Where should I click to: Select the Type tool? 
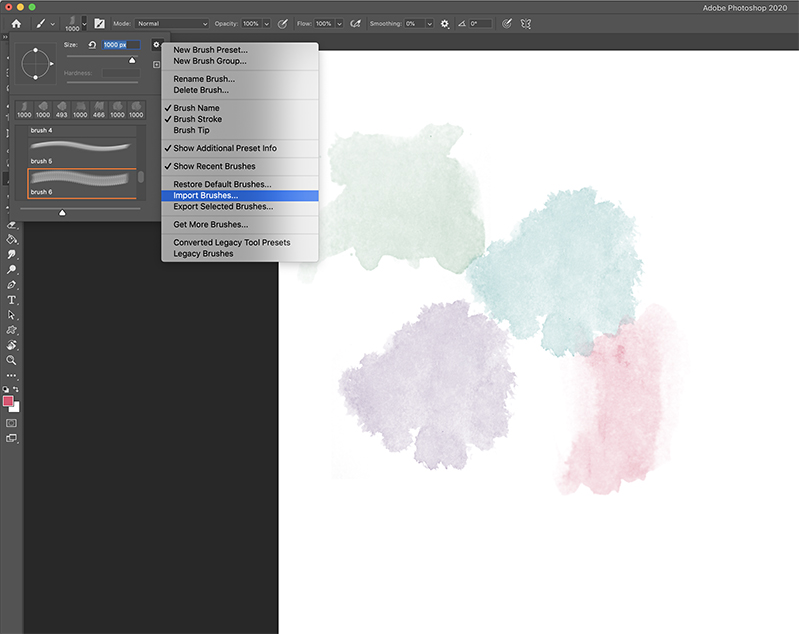12,300
